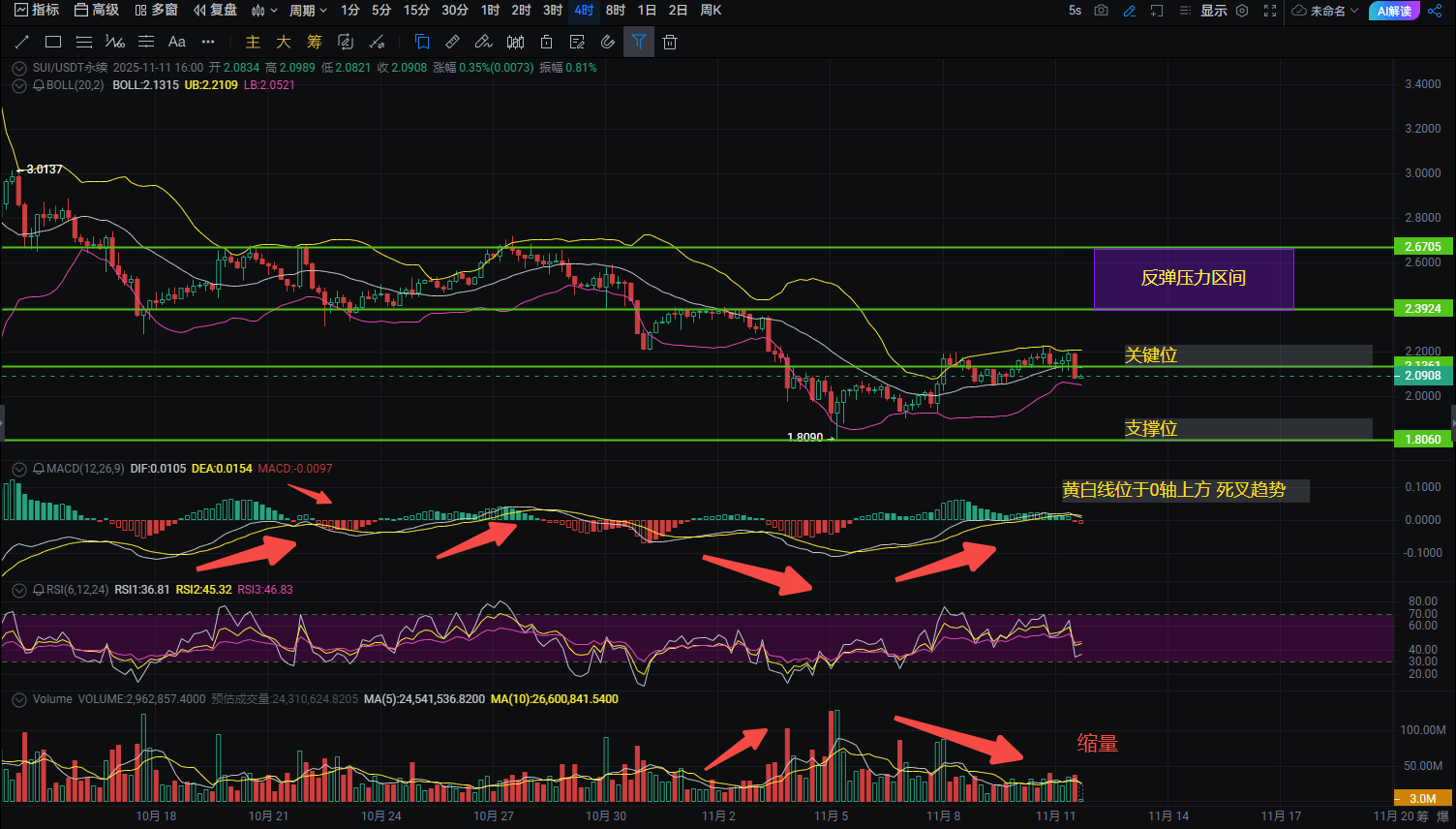Select the parallel lines tool
1456x829 pixels.
coord(84,42)
